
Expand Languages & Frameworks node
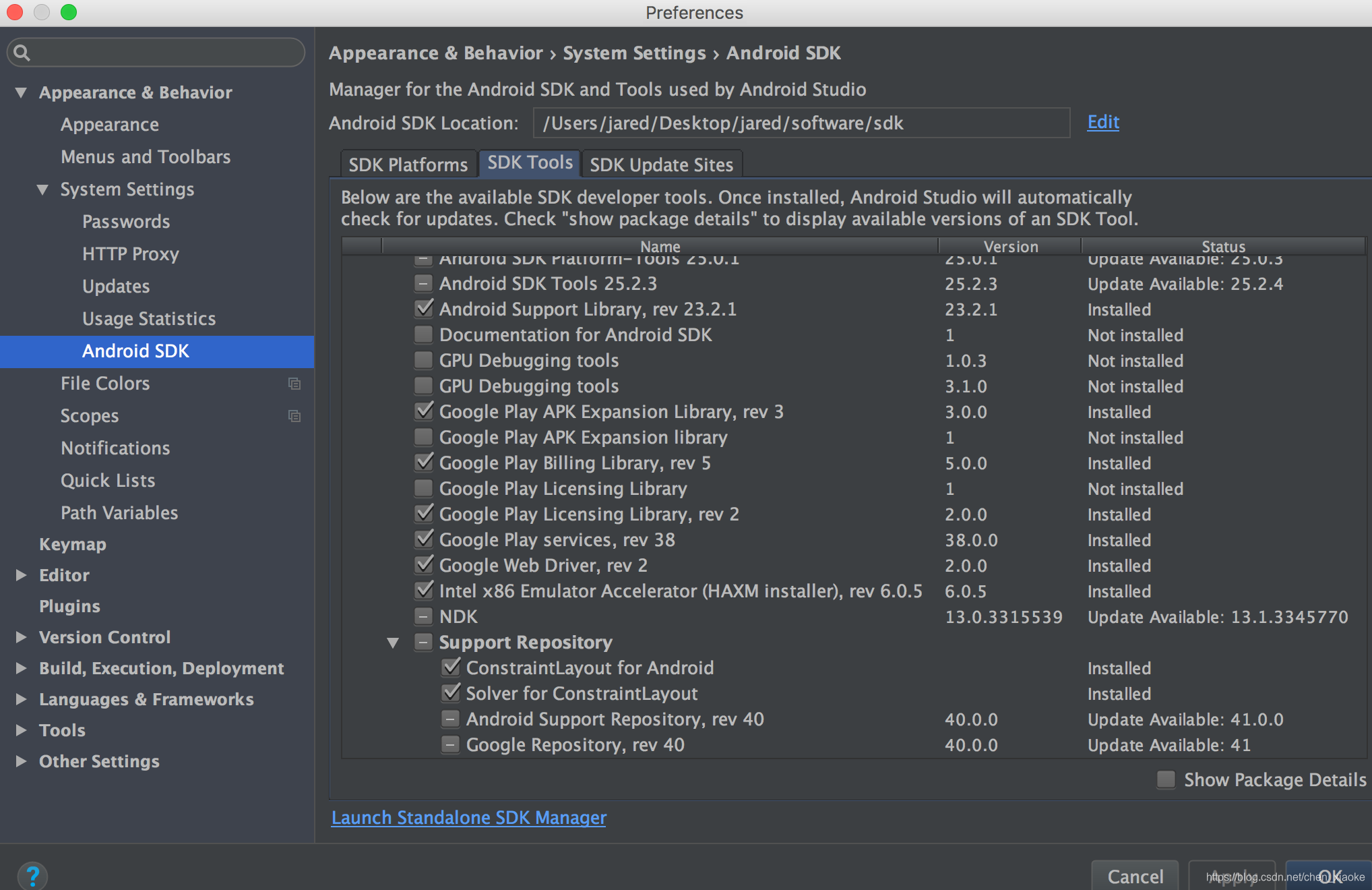tap(21, 699)
